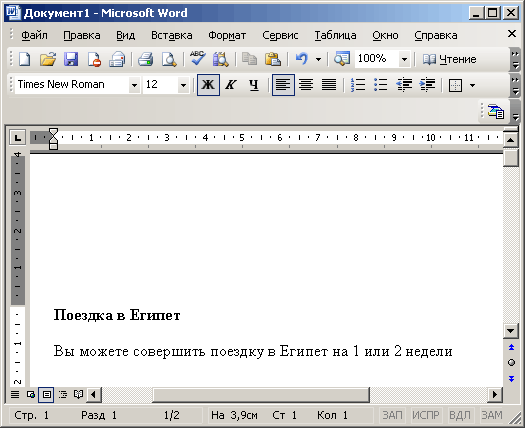The height and width of the screenshot is (428, 525).
Task: Decrease paragraph indent
Action: click(404, 85)
